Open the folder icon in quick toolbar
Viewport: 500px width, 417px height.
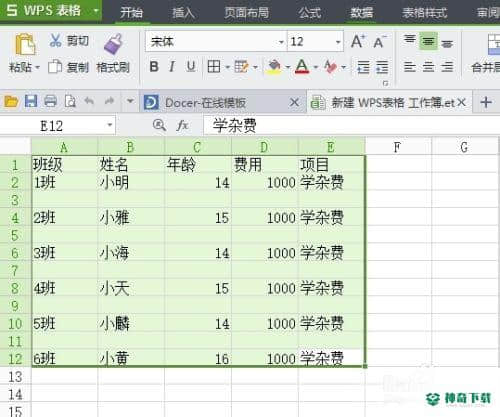pos(11,101)
